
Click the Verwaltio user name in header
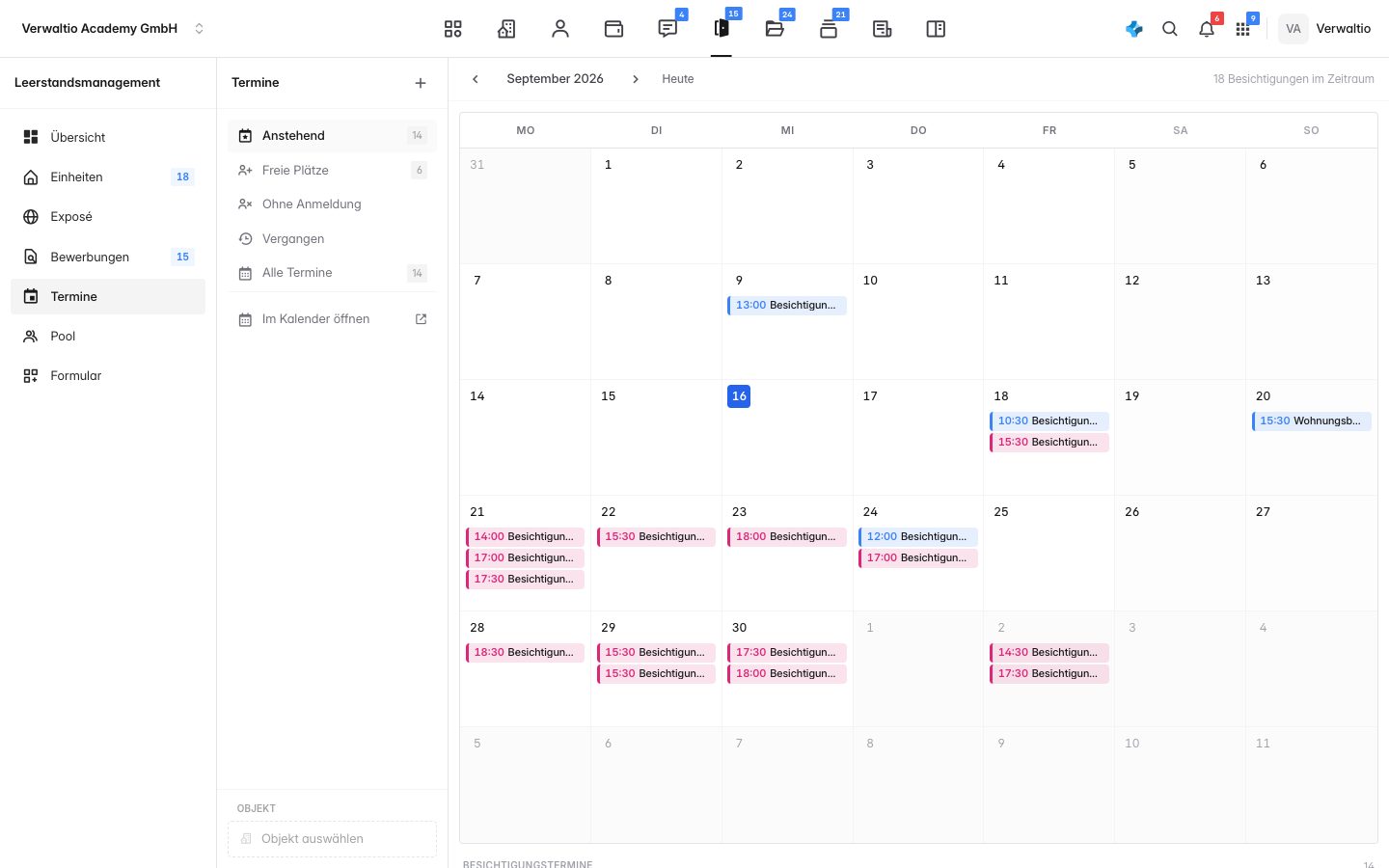[x=1343, y=29]
